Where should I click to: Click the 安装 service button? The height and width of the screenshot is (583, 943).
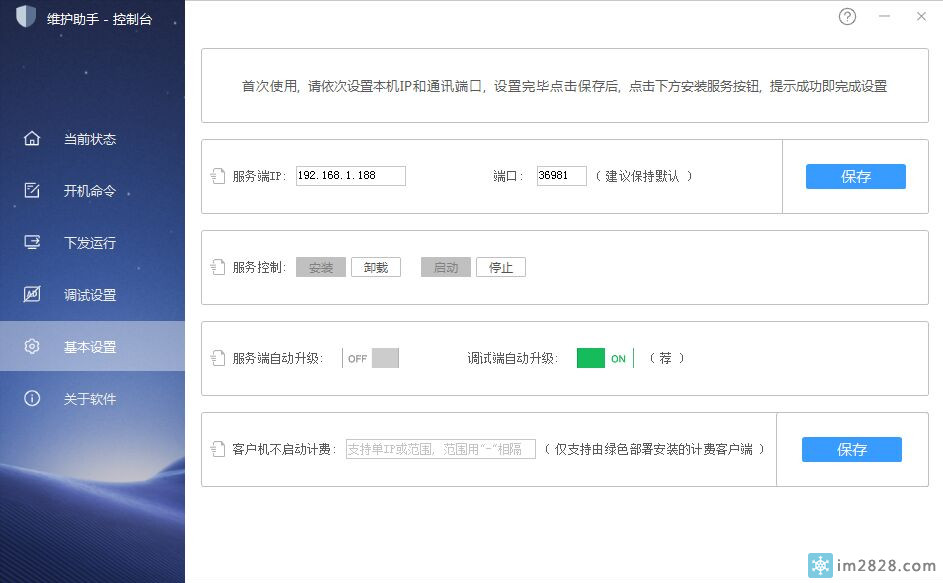321,267
